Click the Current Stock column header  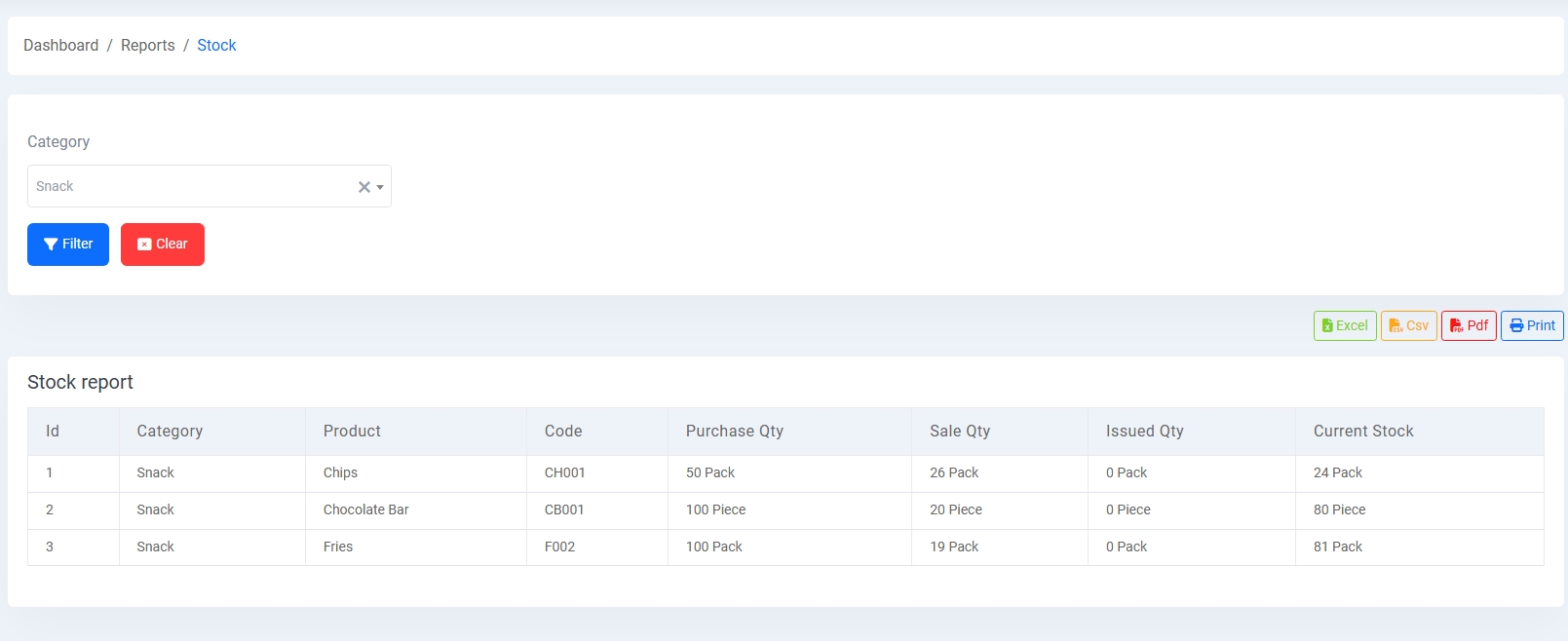pyautogui.click(x=1362, y=432)
